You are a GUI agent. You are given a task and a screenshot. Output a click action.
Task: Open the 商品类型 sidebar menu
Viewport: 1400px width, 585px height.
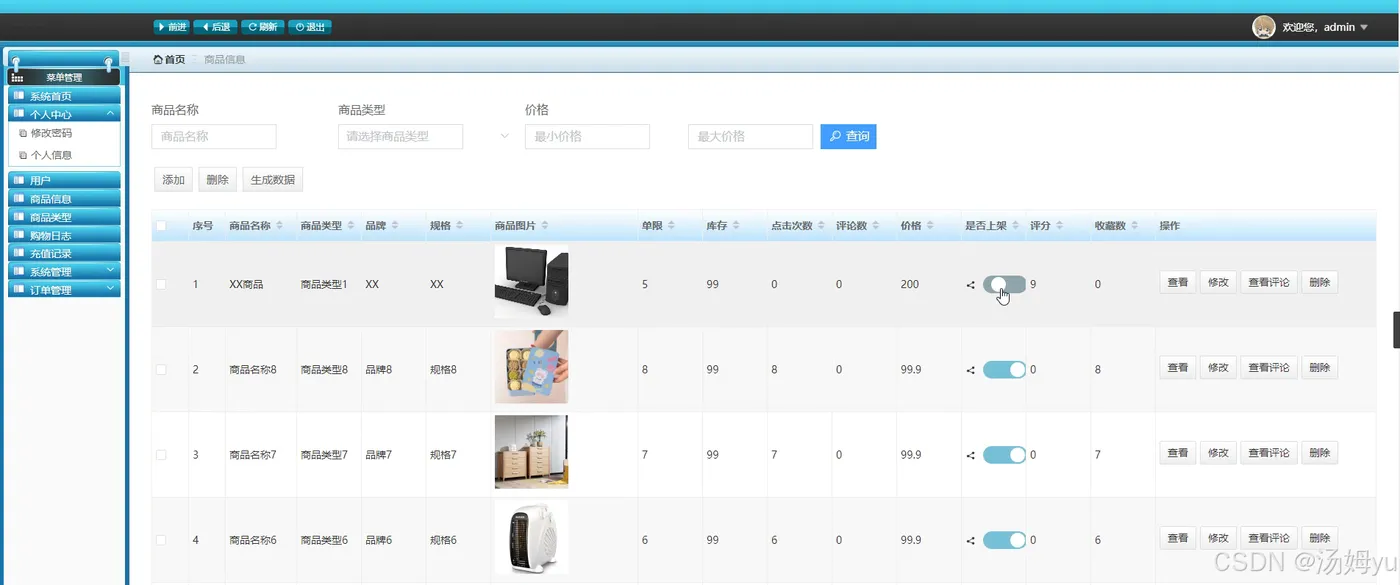64,216
